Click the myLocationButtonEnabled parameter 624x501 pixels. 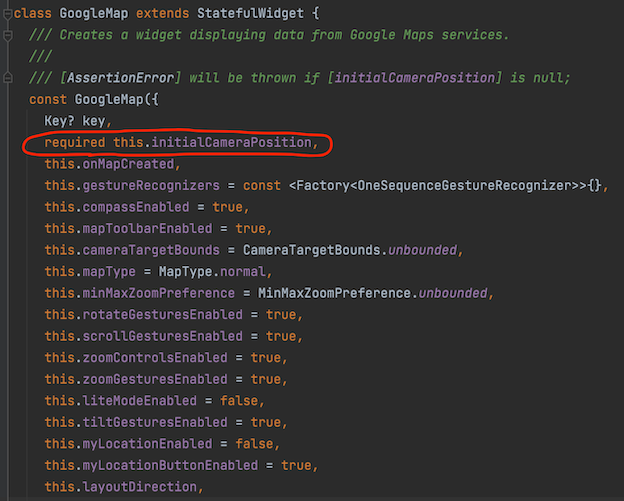point(181,465)
